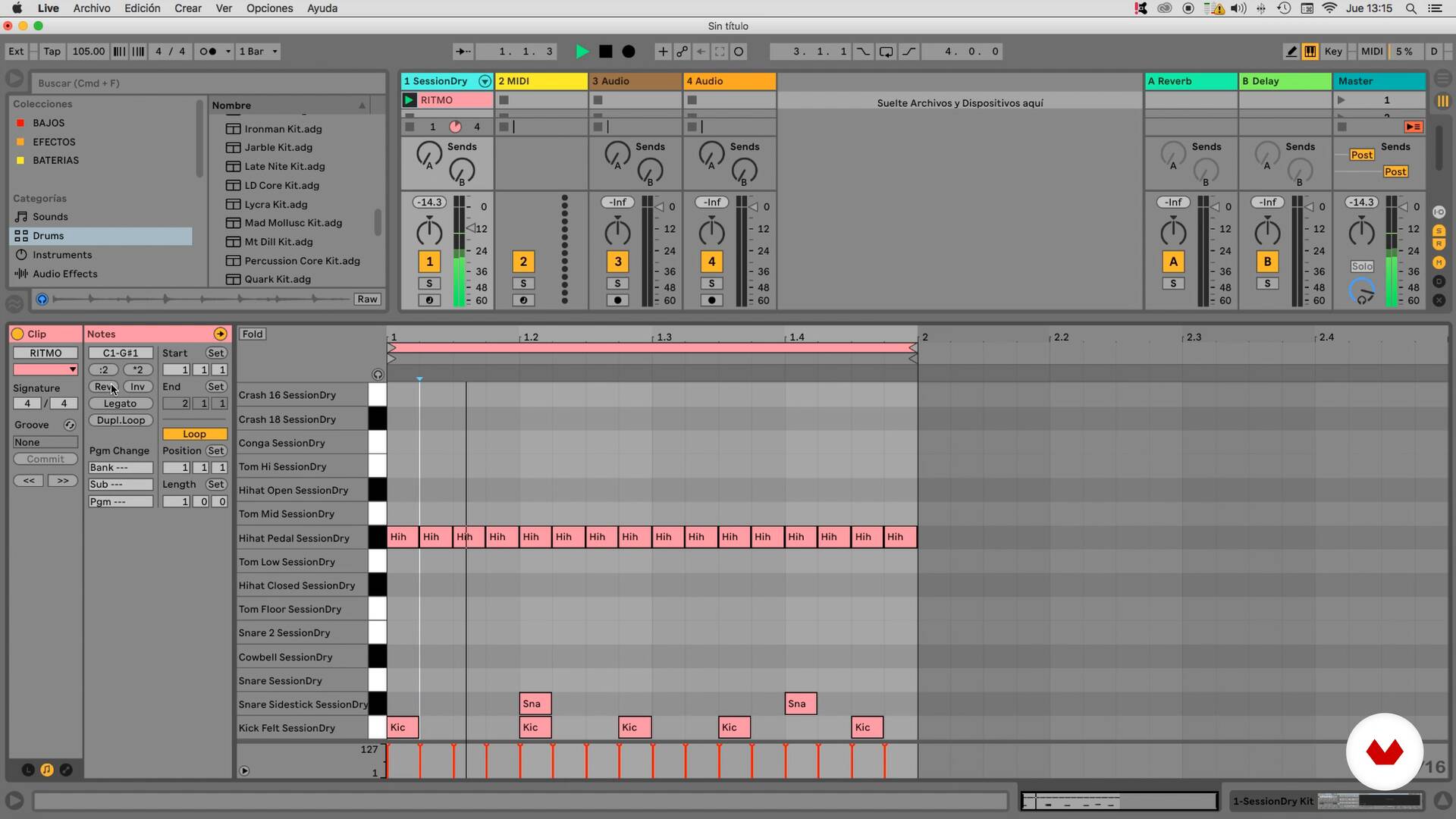
Task: Open the SessionDry track title dropdown arrow
Action: click(x=485, y=81)
